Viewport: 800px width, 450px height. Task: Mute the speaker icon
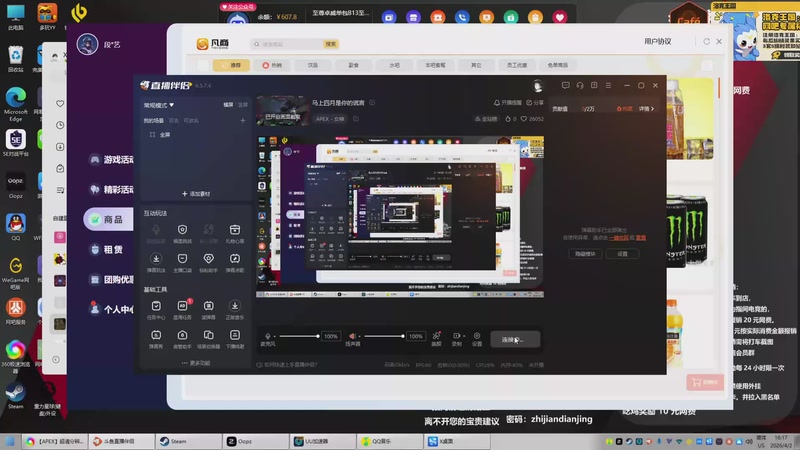352,336
